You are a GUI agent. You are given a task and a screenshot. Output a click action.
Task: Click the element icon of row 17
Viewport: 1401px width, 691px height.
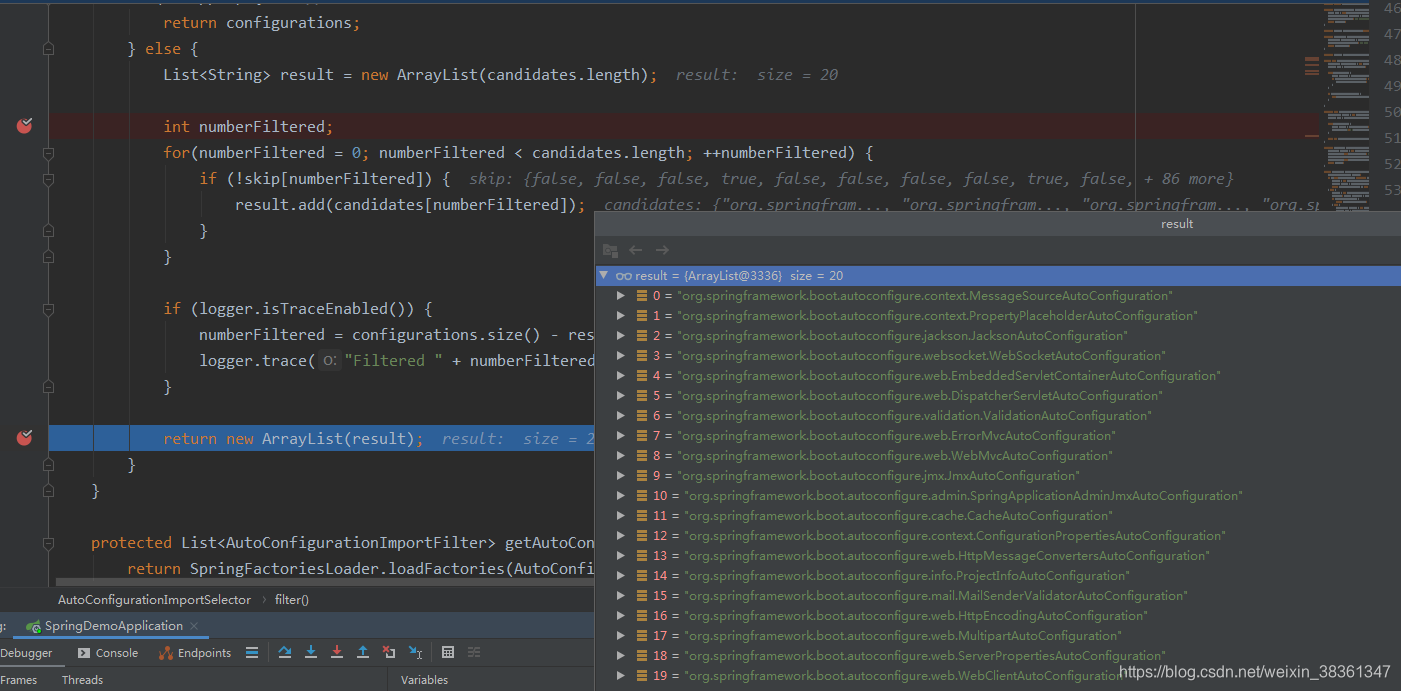641,635
